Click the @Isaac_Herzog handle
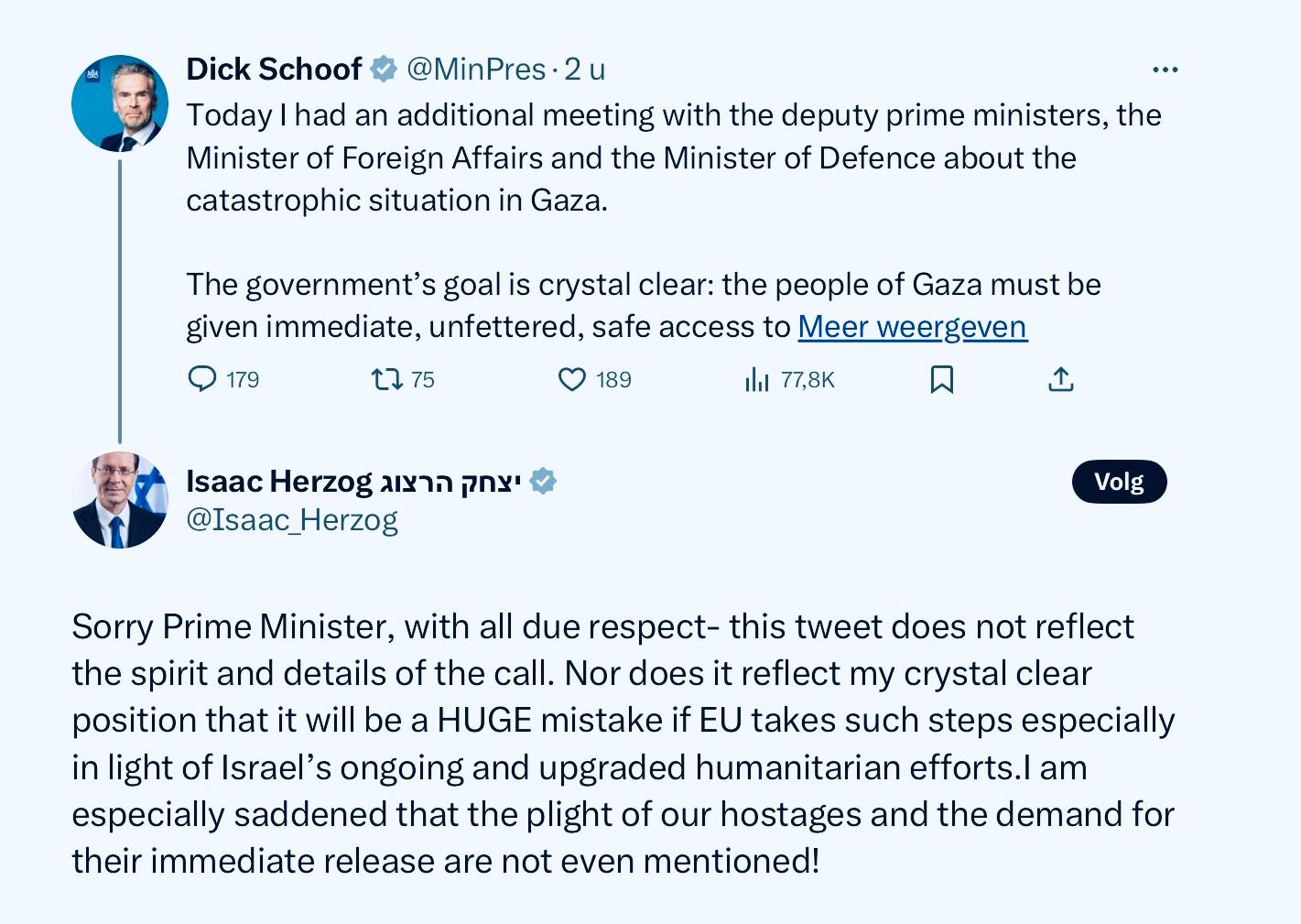 pos(292,520)
